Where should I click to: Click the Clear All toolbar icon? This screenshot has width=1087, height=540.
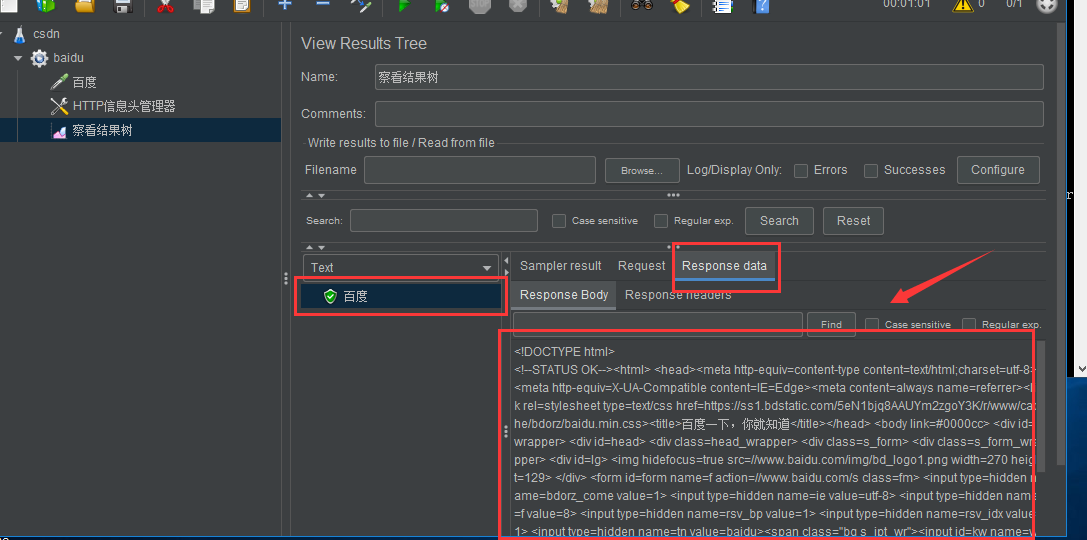coord(598,5)
